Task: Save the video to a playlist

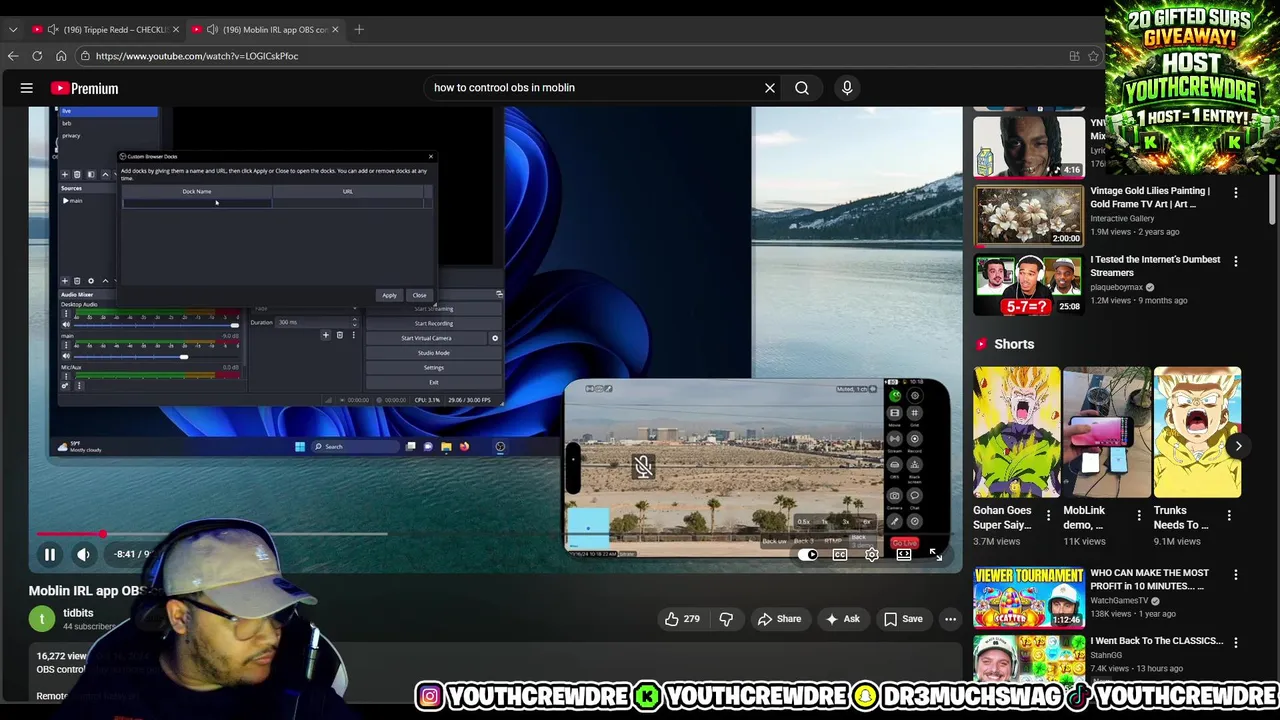Action: coord(902,619)
